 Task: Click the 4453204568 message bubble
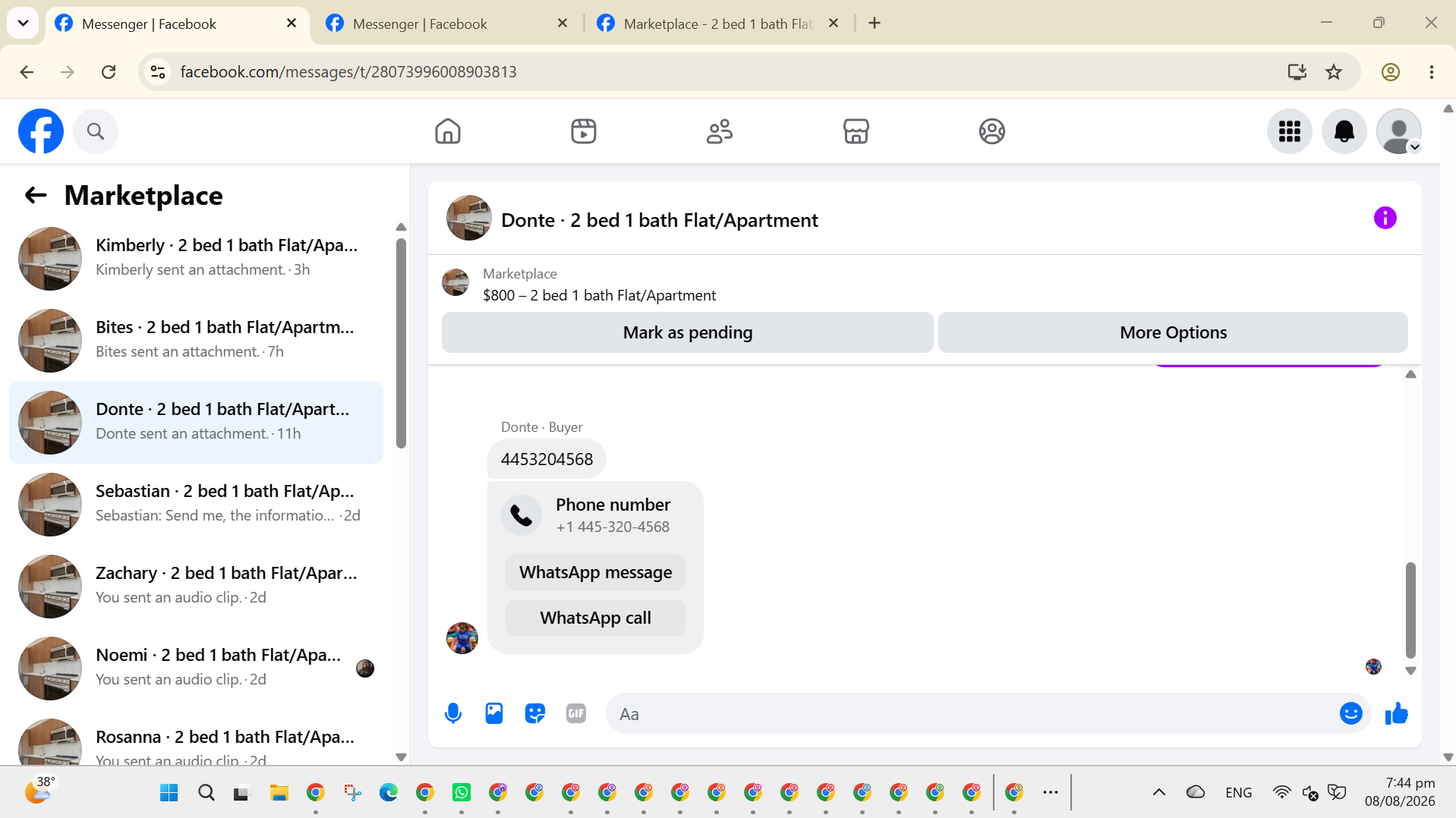(547, 459)
